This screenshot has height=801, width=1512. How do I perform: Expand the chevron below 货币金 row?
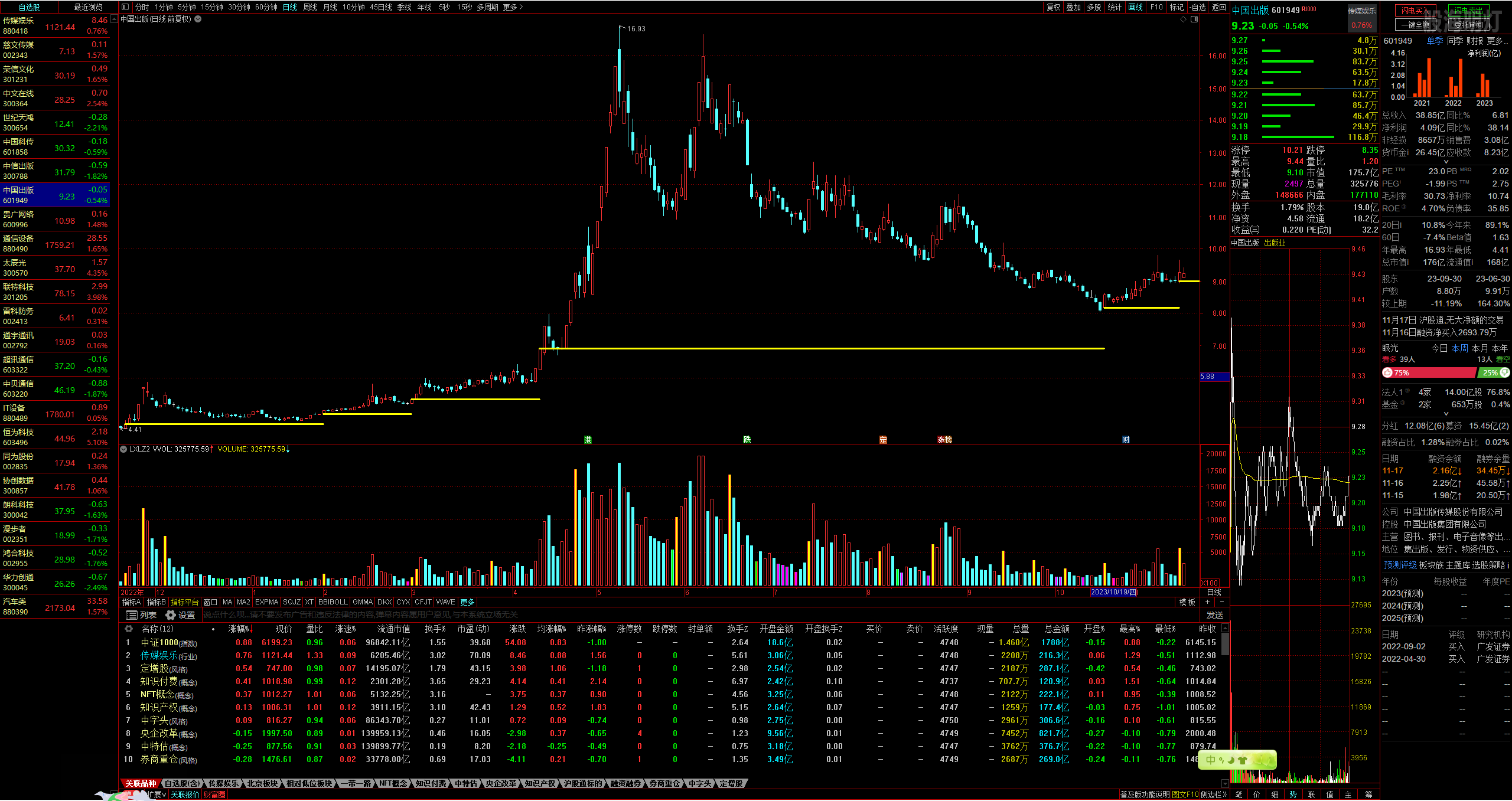coord(1446,162)
